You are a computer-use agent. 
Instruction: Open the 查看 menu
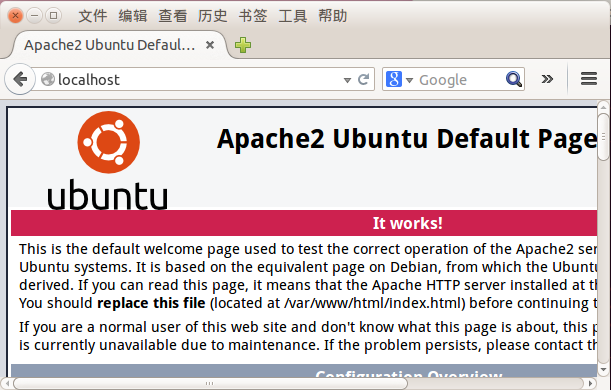(x=173, y=16)
